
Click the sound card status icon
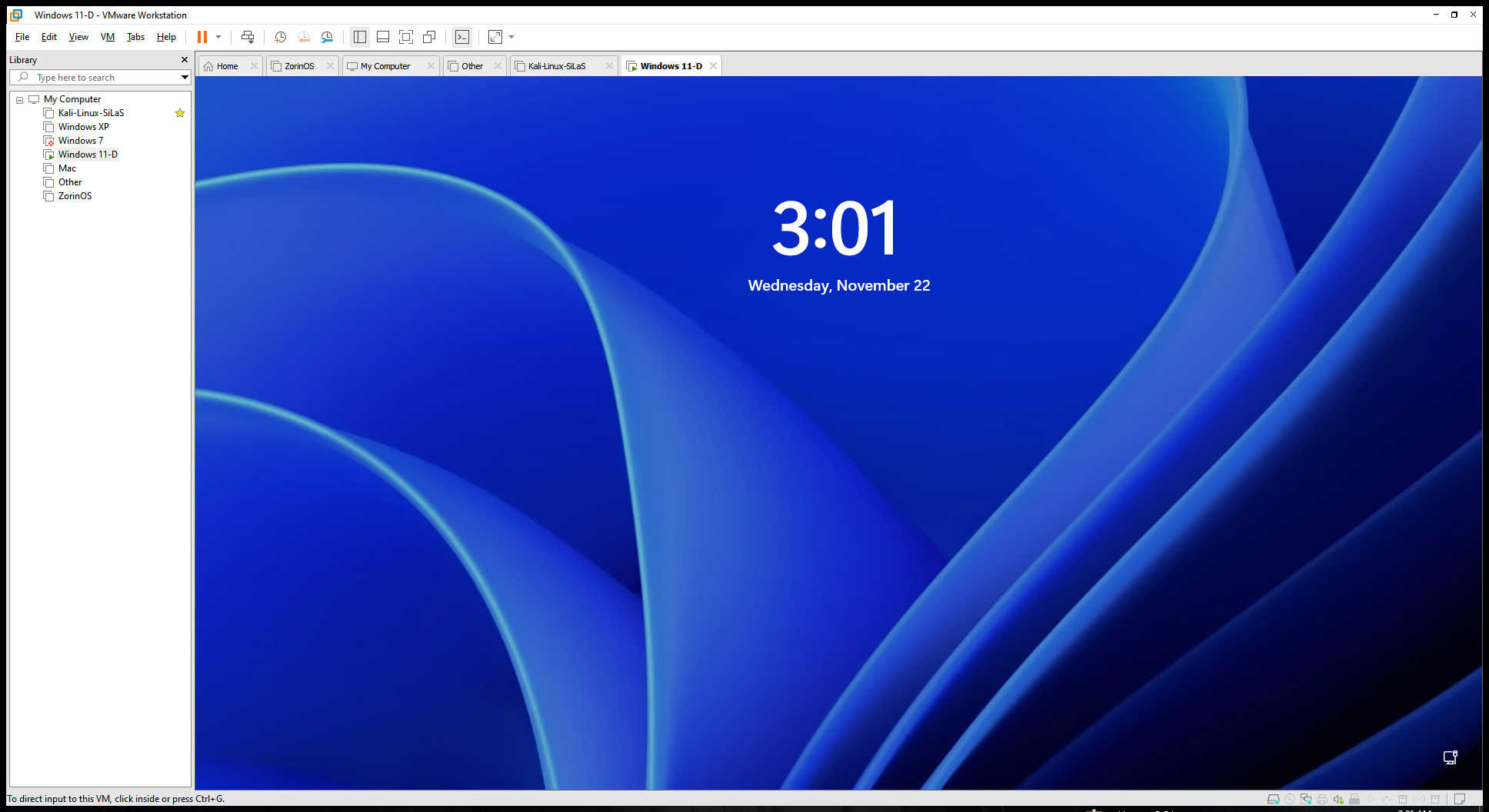click(x=1338, y=799)
